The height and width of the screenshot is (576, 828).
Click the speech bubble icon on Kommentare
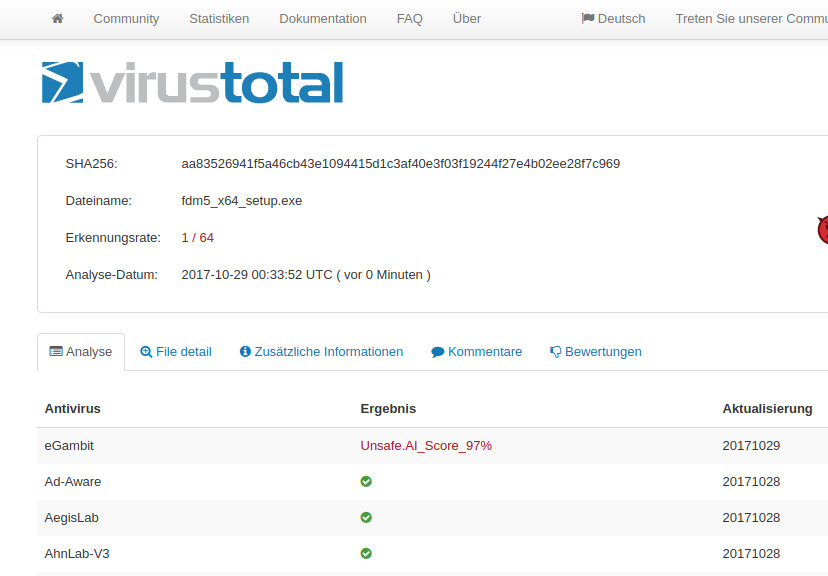coord(437,352)
